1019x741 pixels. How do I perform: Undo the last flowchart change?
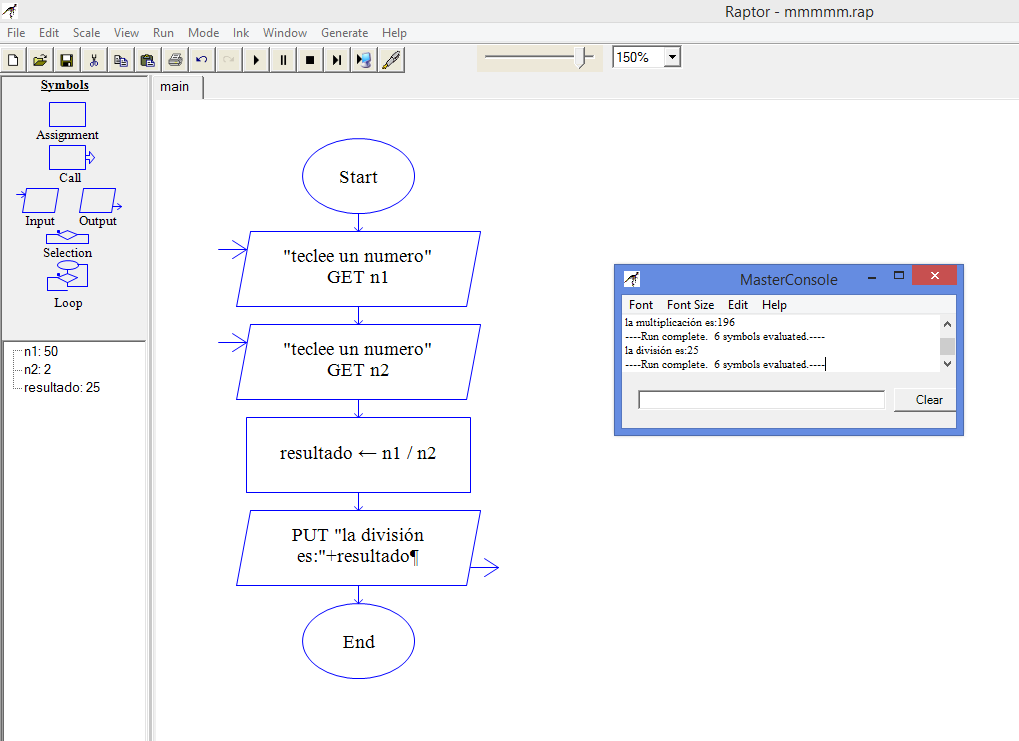click(202, 59)
